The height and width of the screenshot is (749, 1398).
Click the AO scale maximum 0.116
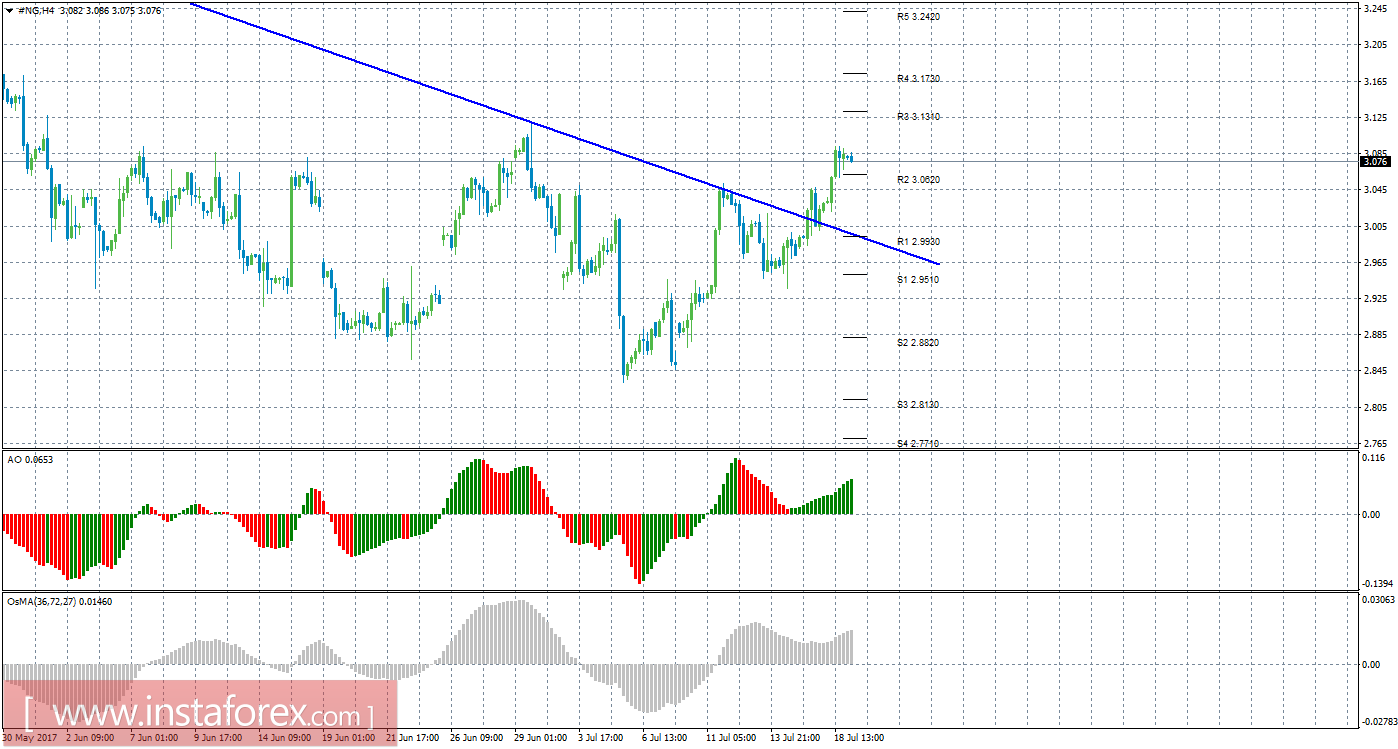click(1375, 457)
